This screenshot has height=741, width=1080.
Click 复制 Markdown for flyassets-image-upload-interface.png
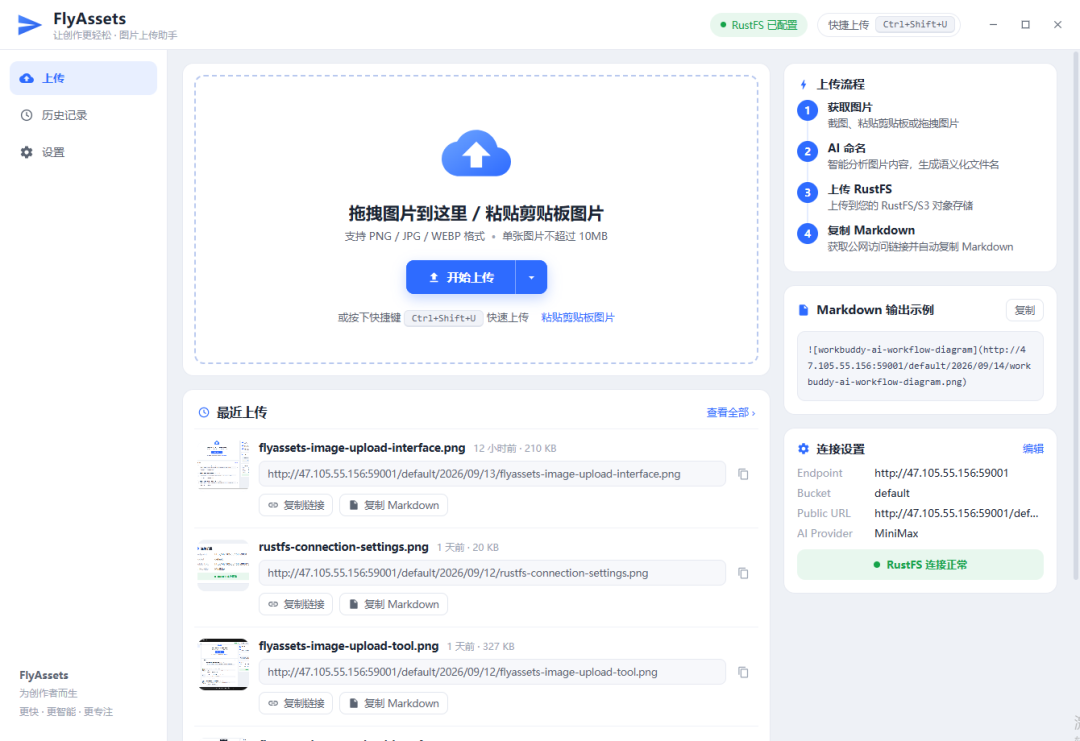pos(393,505)
